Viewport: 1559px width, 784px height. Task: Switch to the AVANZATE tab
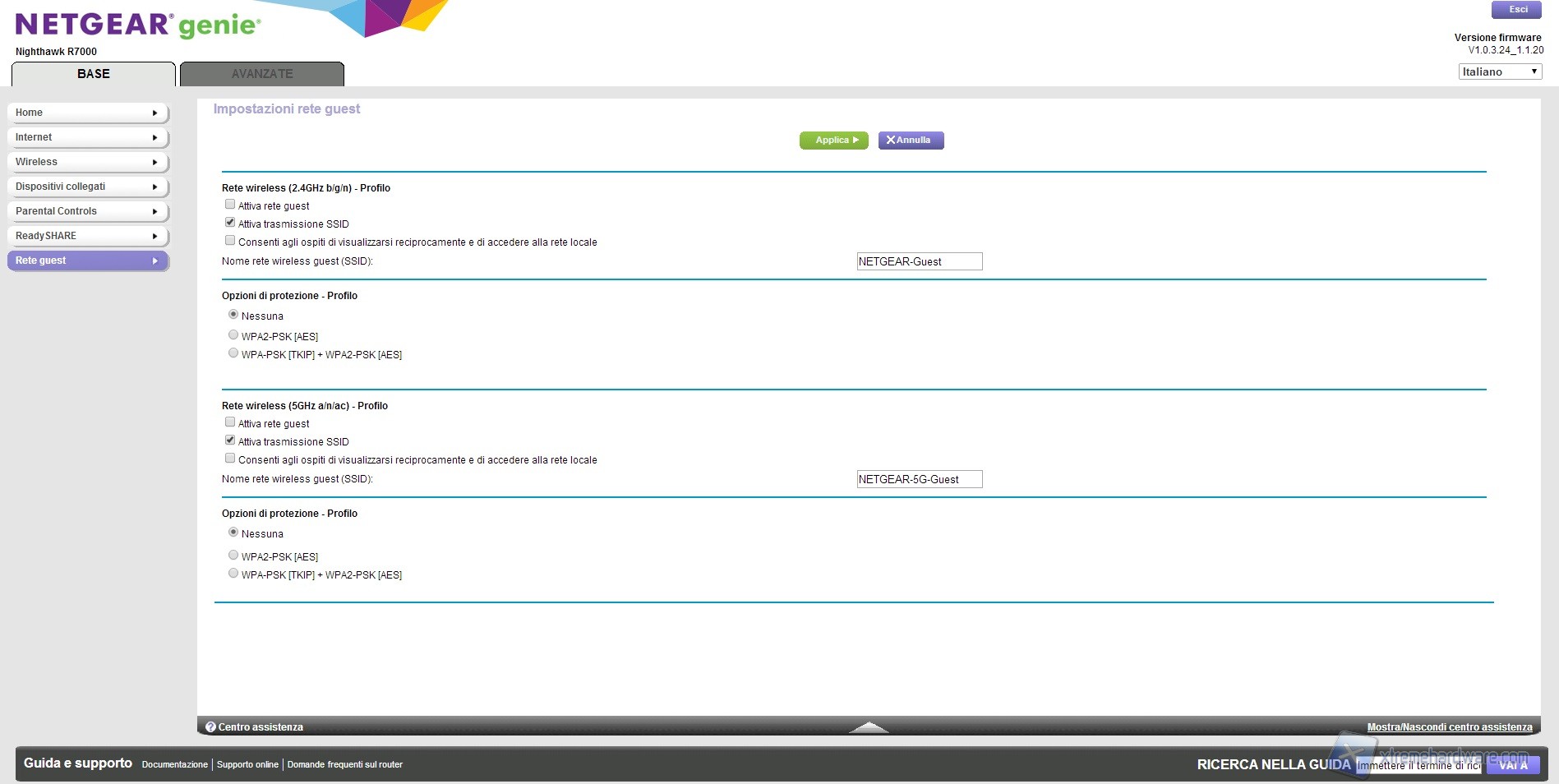[x=261, y=74]
